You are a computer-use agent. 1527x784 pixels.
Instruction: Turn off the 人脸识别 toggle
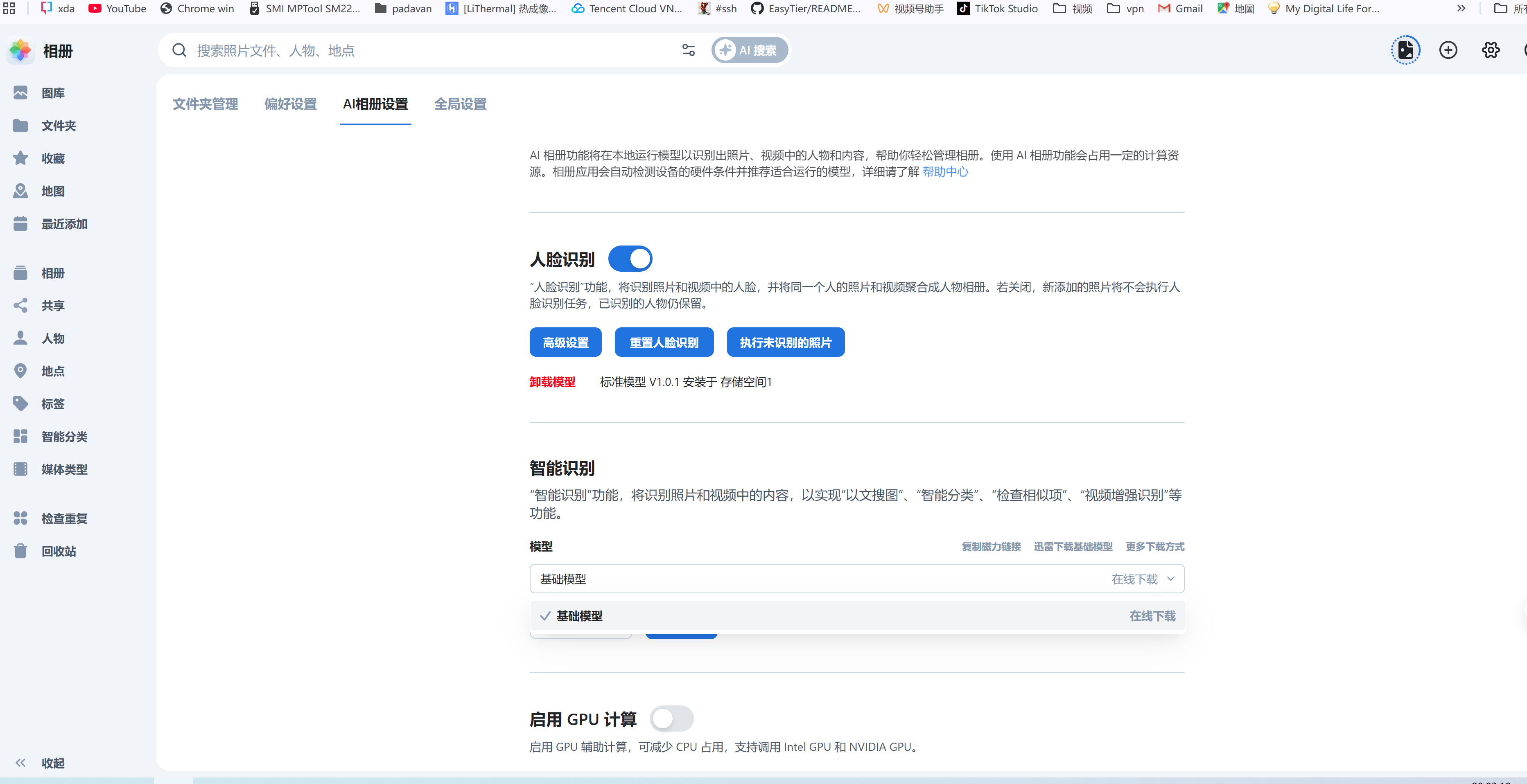coord(630,259)
